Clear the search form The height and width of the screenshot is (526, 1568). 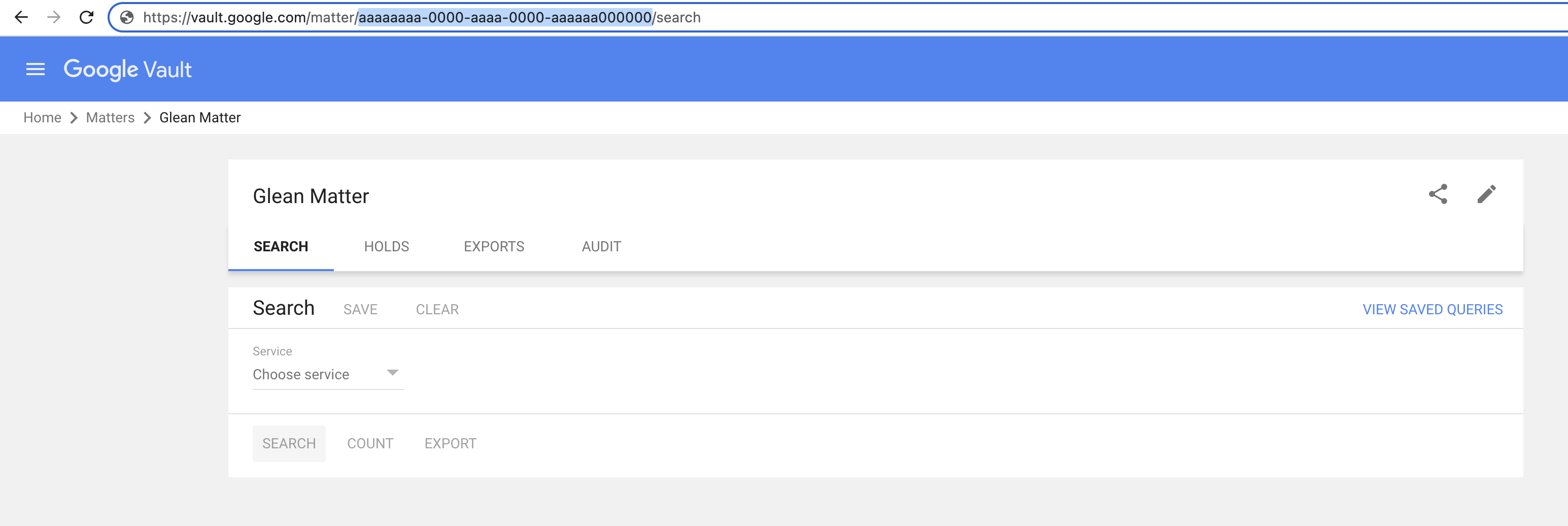[437, 309]
